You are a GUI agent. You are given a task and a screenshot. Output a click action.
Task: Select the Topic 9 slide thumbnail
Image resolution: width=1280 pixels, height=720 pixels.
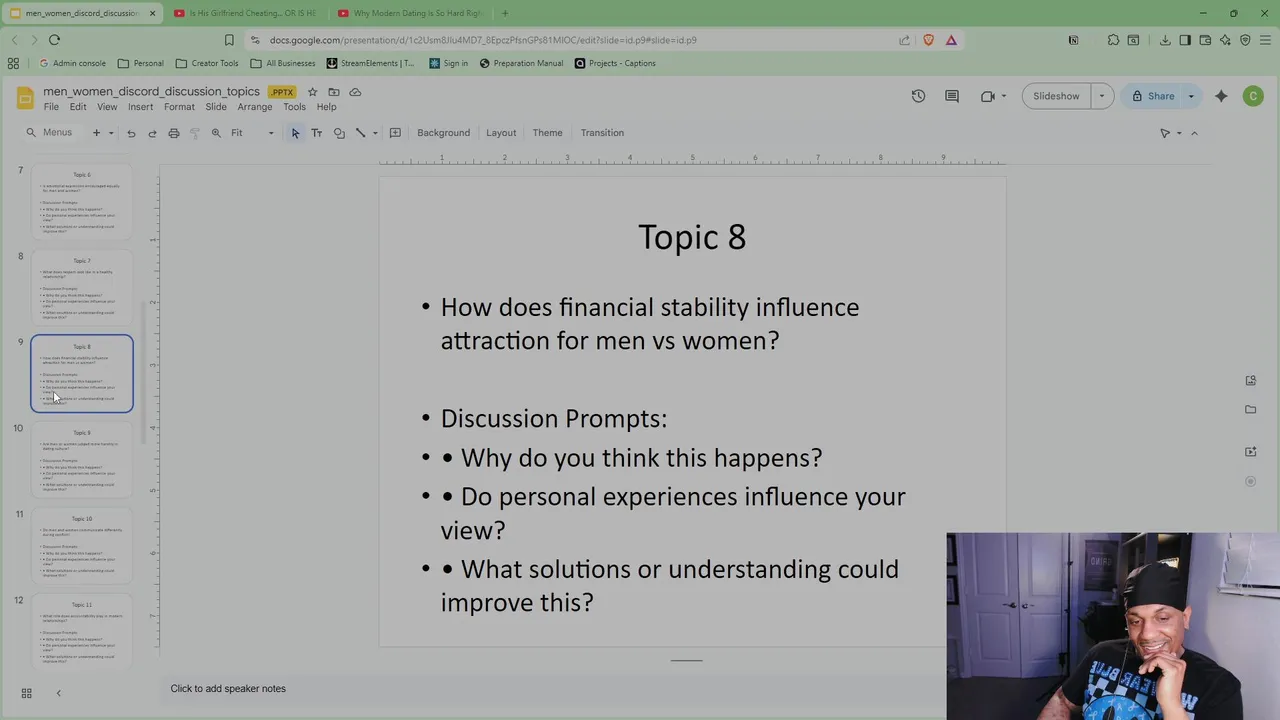click(82, 460)
